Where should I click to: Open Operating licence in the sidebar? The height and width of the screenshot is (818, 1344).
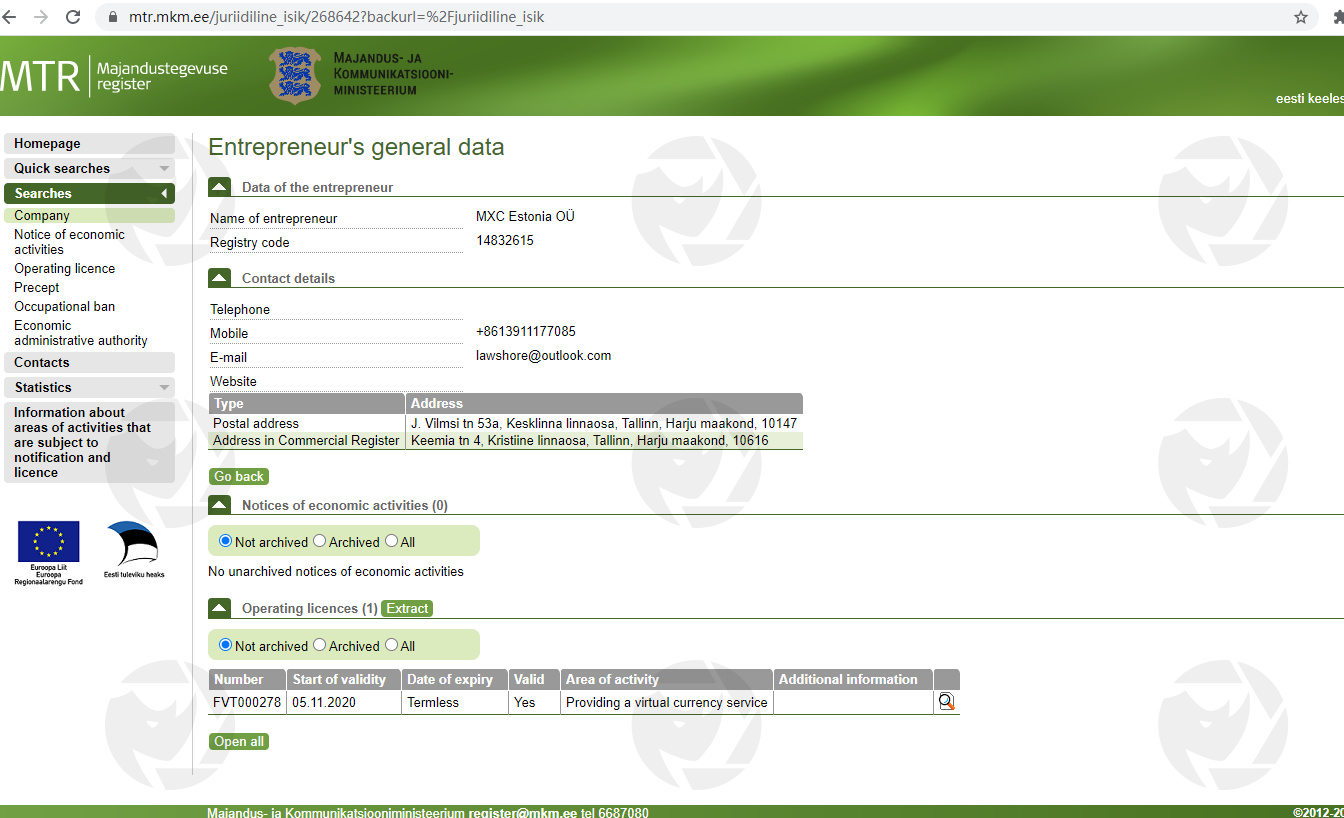click(65, 268)
